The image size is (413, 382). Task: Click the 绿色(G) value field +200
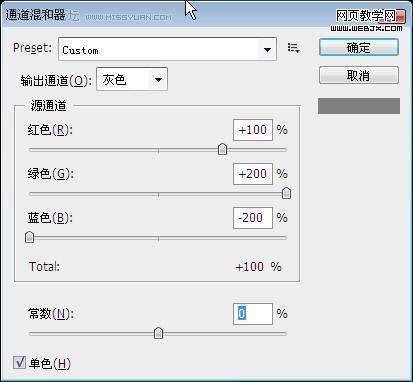click(253, 174)
